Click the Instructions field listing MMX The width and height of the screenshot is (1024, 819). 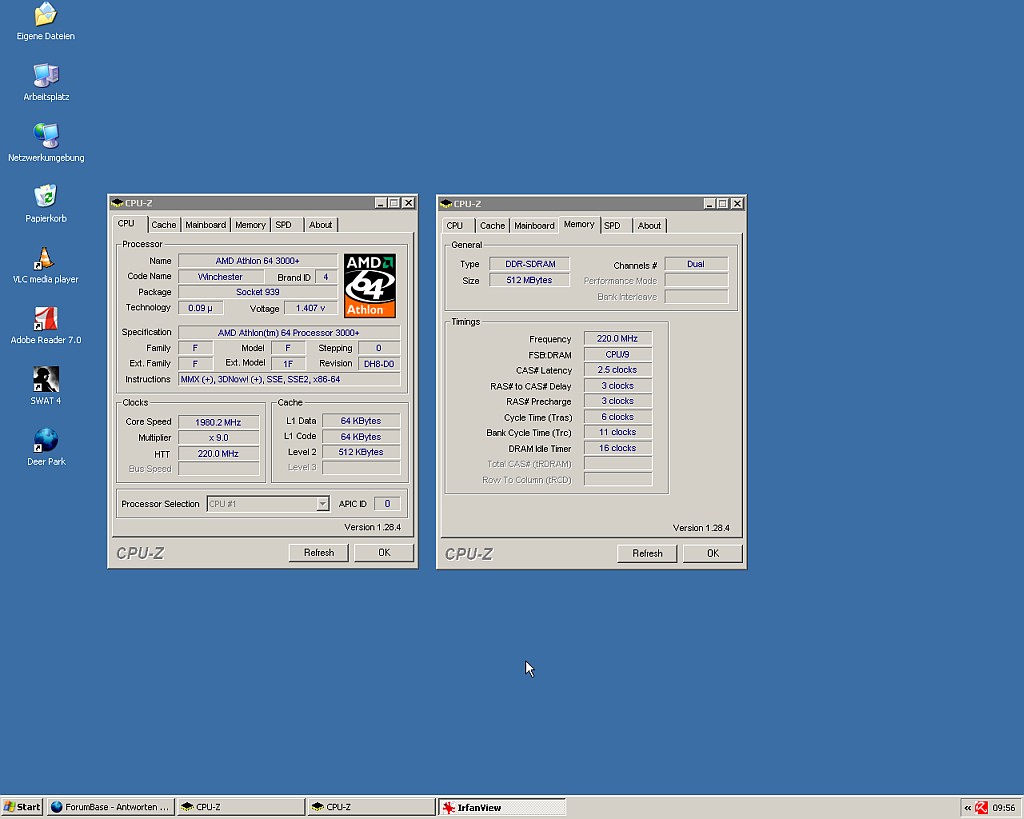pos(289,379)
